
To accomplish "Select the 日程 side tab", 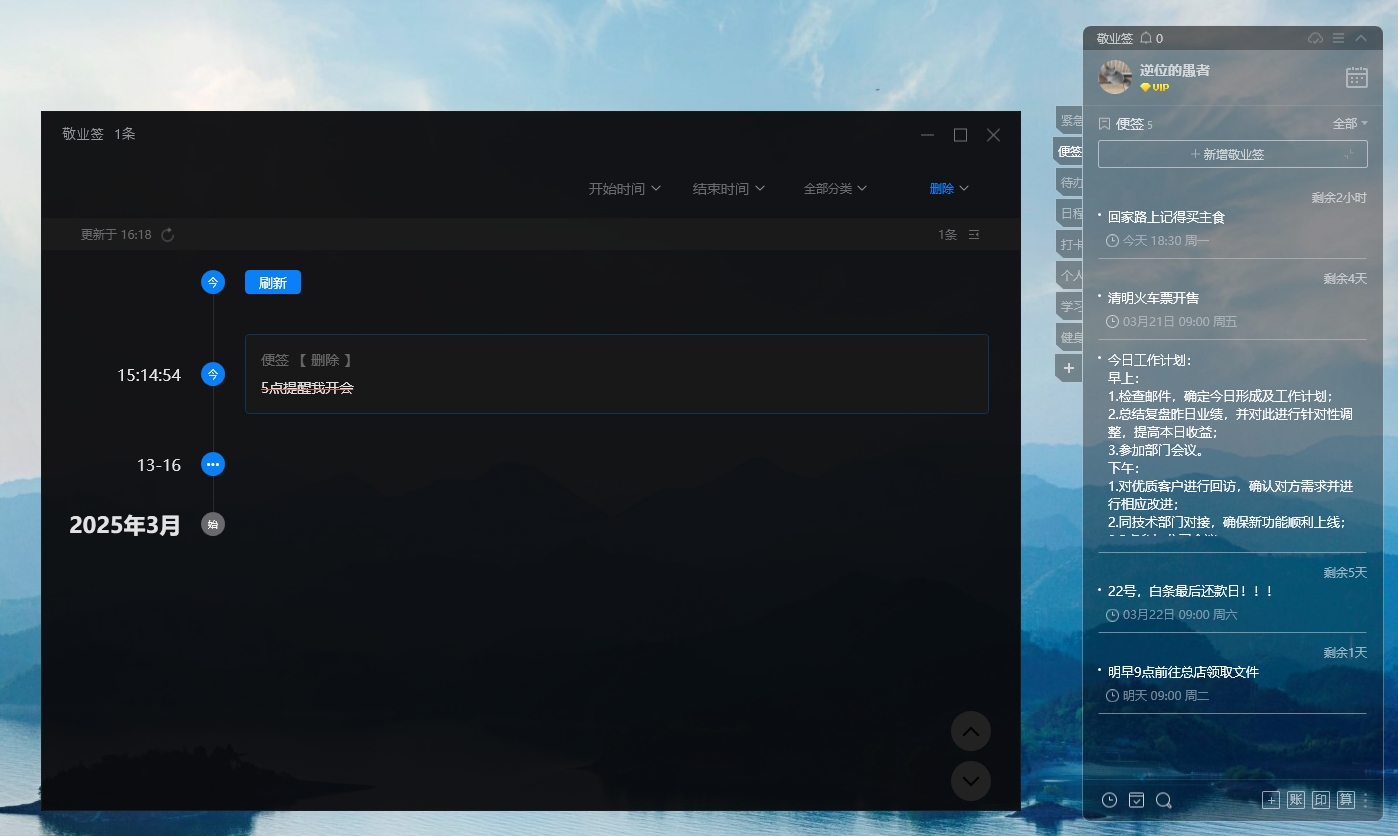I will [1069, 213].
